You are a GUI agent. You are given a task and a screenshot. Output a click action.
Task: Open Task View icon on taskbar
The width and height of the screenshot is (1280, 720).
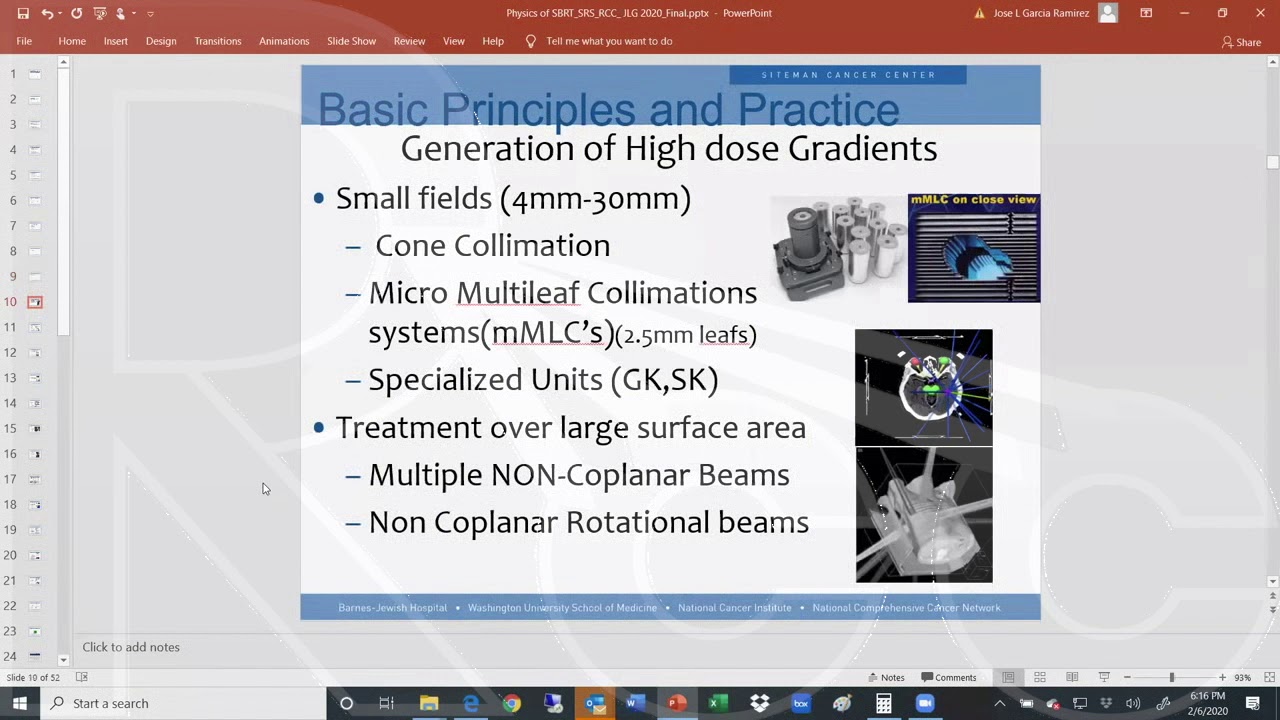[x=386, y=703]
